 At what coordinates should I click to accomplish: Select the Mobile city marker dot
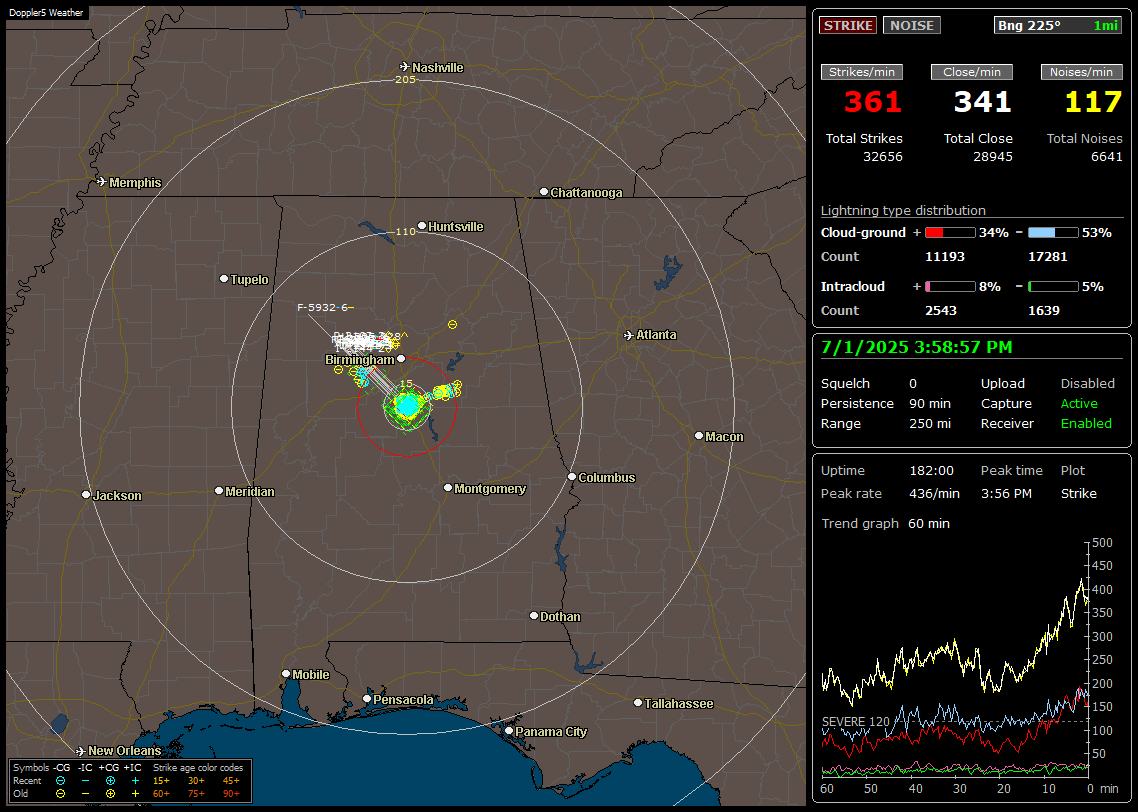point(286,673)
